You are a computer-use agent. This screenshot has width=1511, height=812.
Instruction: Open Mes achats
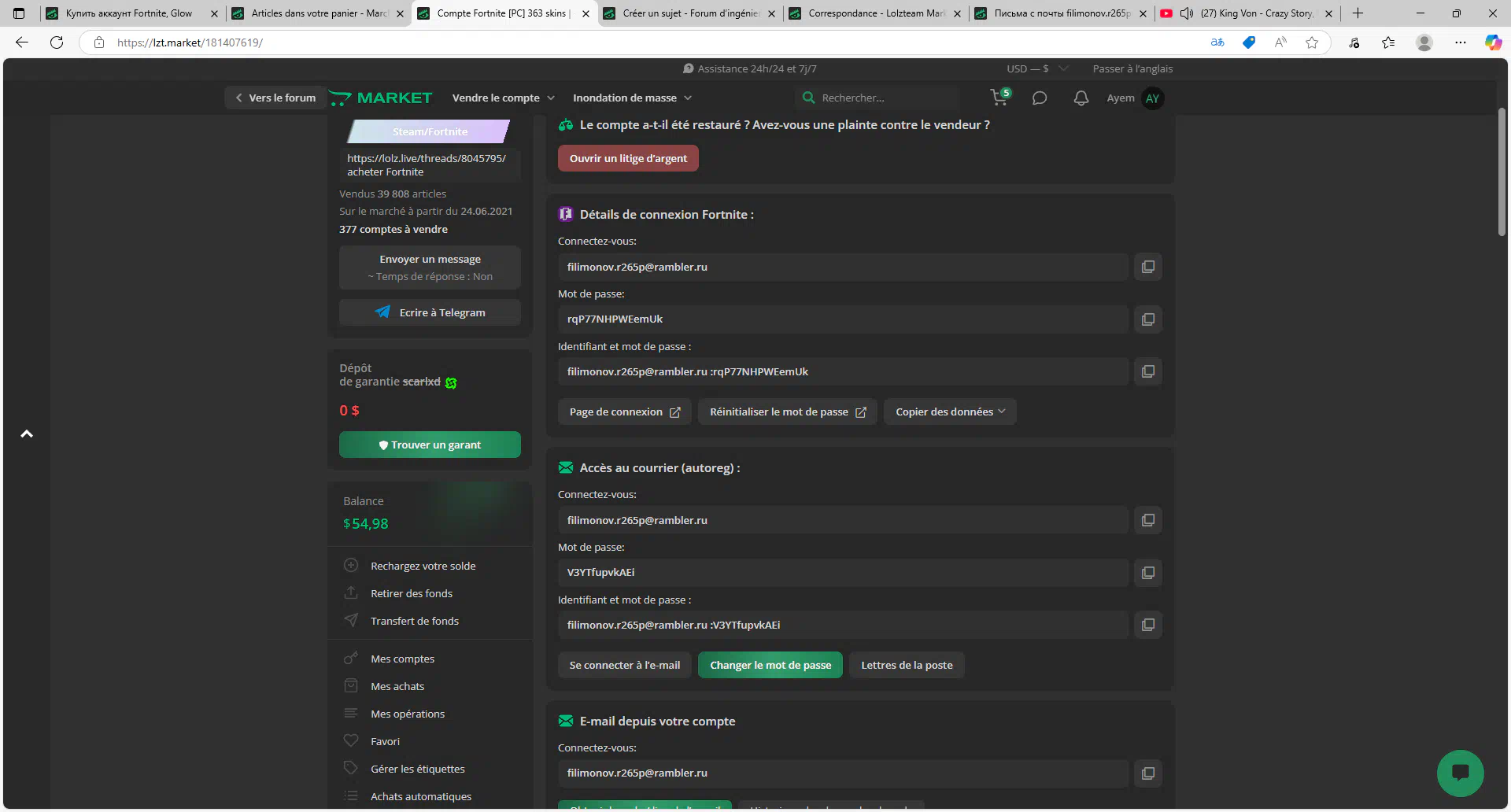tap(397, 686)
